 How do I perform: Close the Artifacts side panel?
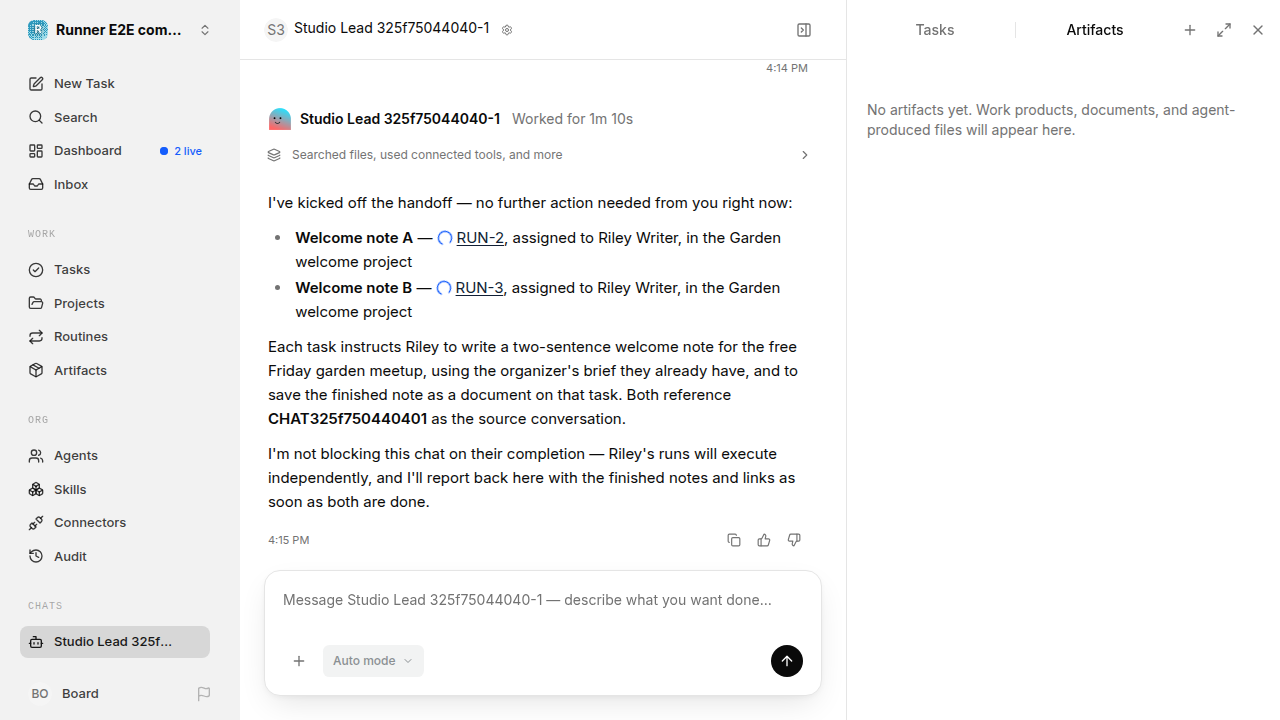tap(1258, 30)
